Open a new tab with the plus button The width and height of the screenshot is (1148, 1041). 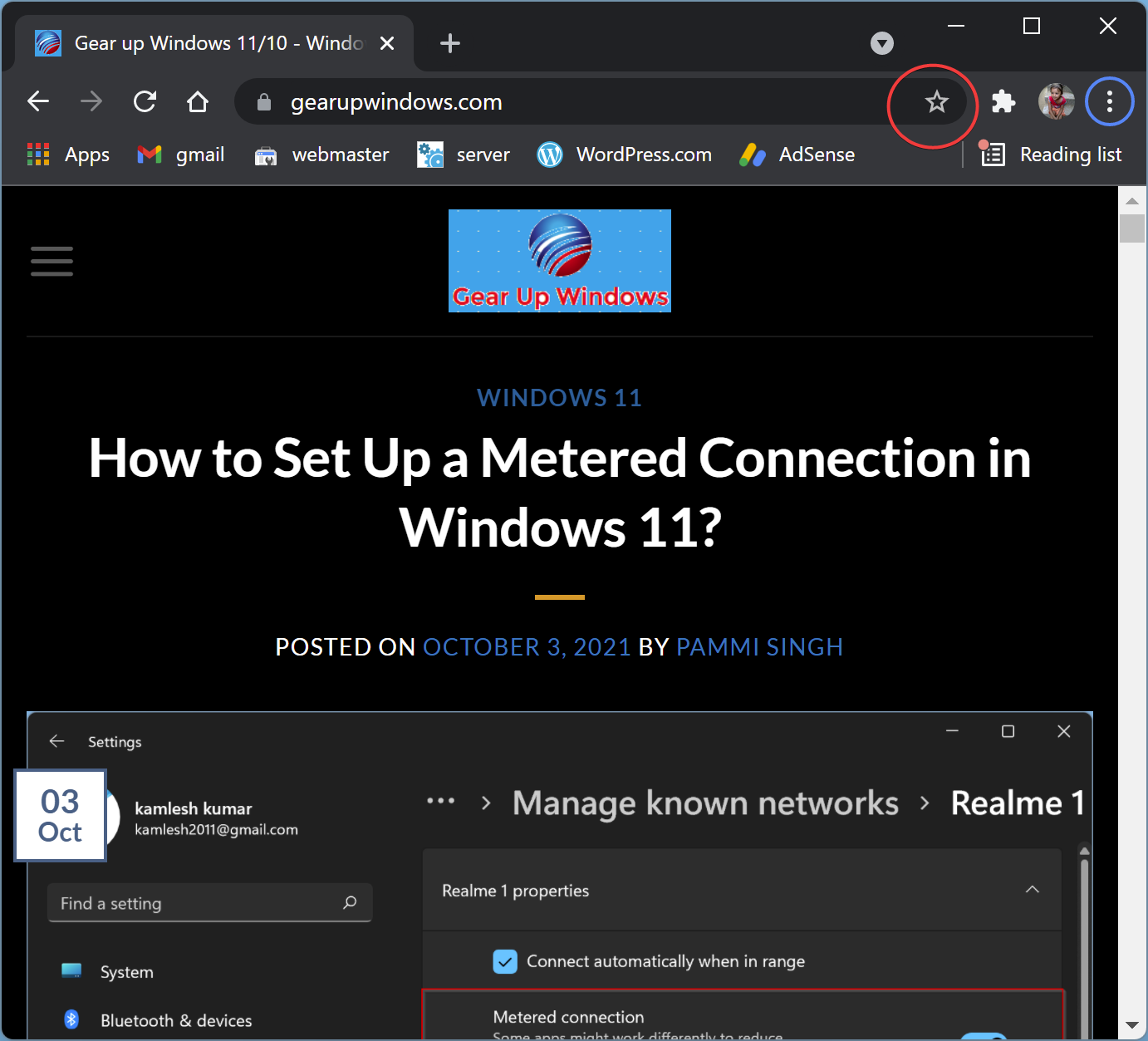(x=450, y=43)
